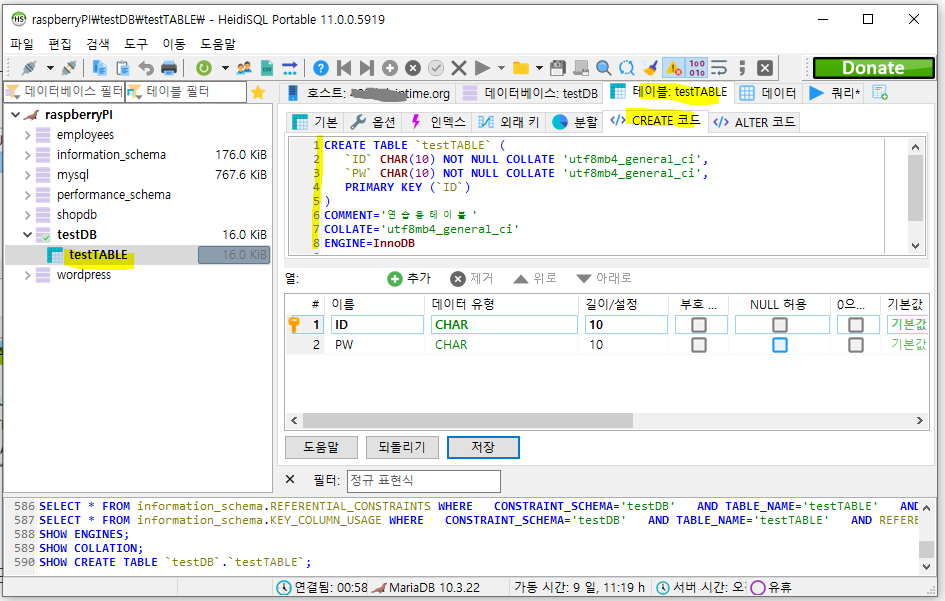Open the connect icon dropdown arrow
The height and width of the screenshot is (601, 945).
tap(50, 68)
